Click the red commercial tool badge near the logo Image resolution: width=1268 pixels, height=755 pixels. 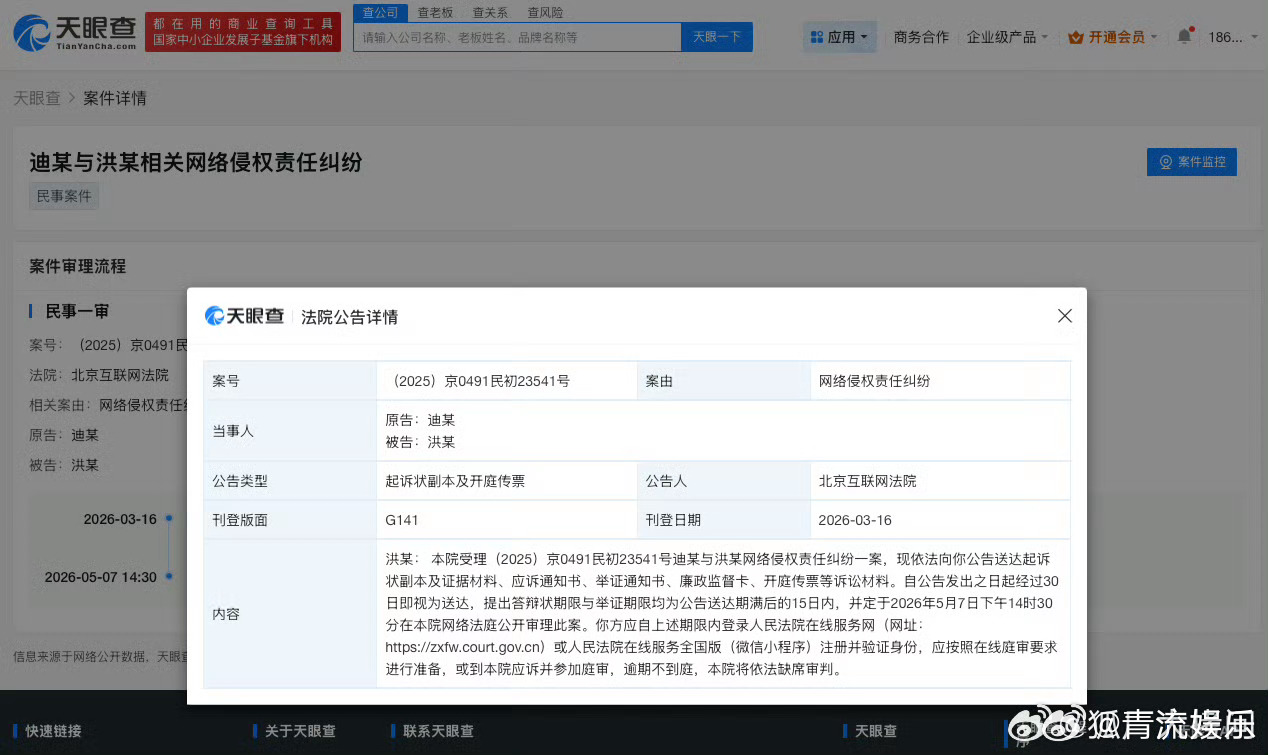click(x=243, y=30)
